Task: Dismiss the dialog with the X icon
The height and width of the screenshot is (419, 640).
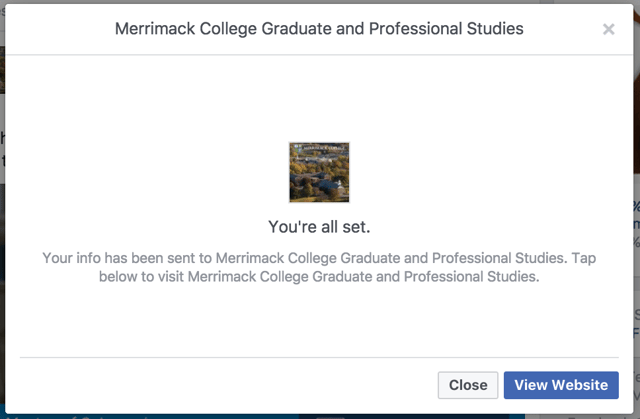Action: click(x=608, y=30)
